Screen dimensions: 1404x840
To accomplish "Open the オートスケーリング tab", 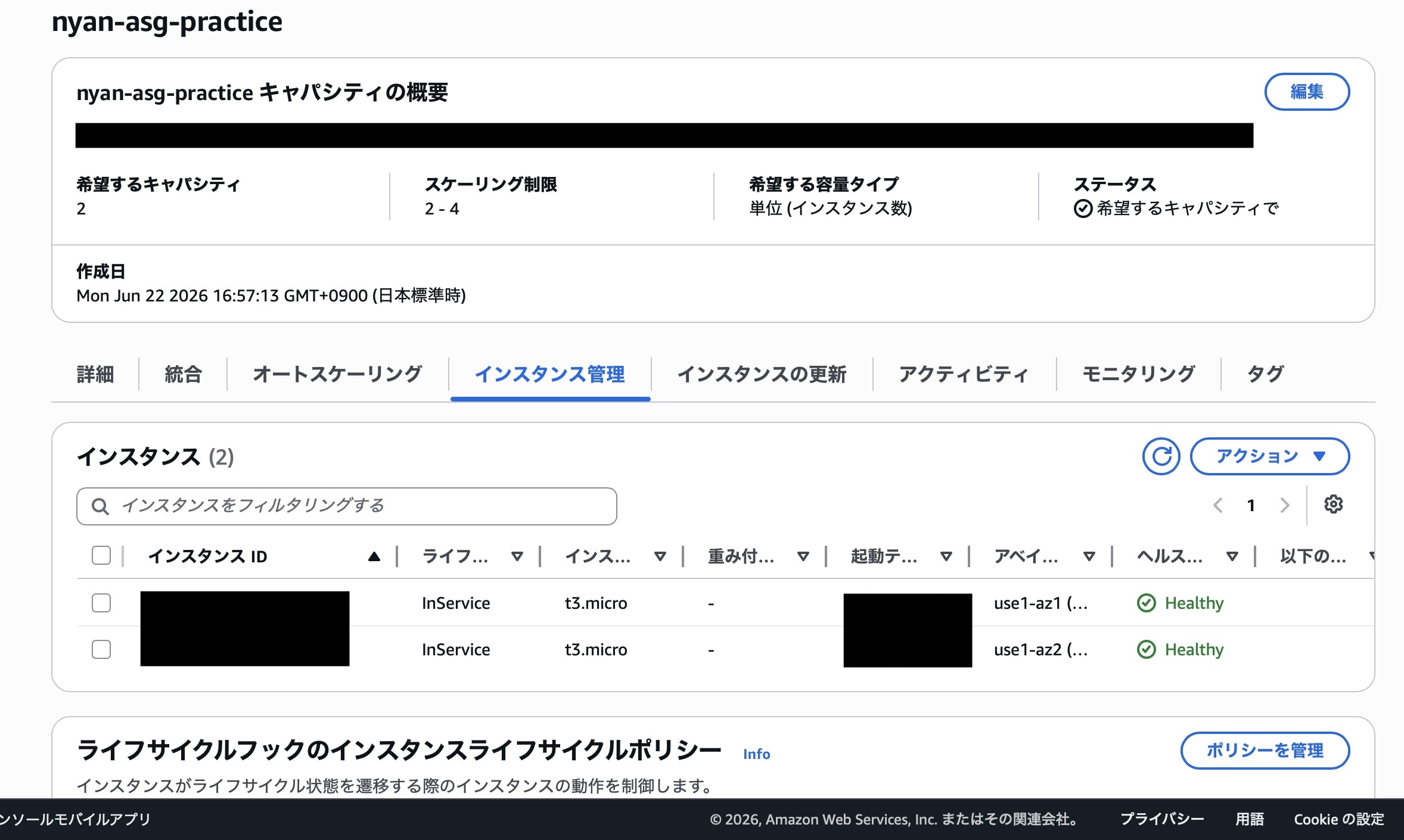I will coord(337,374).
